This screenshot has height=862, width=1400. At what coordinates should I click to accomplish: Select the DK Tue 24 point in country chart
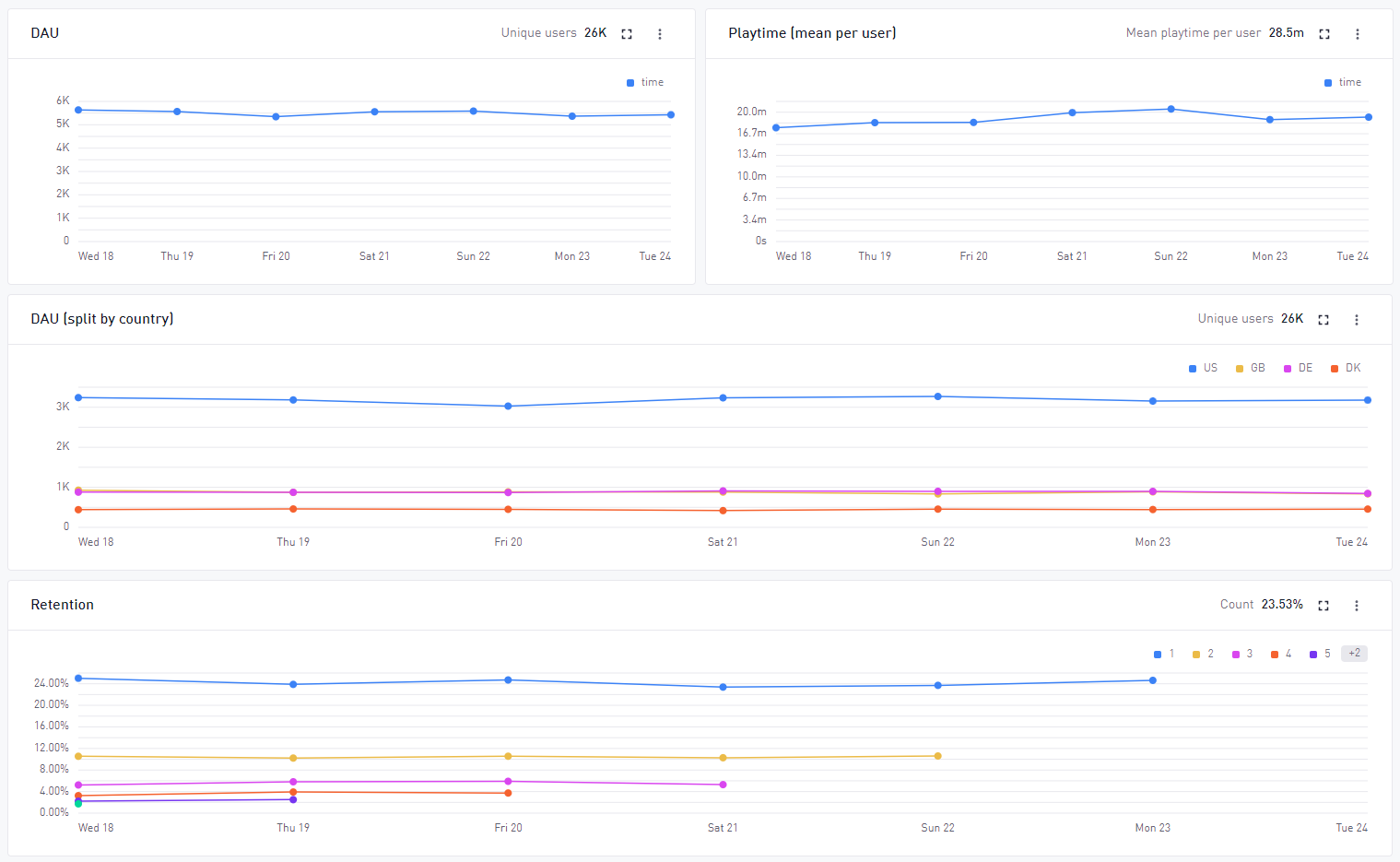[x=1368, y=509]
